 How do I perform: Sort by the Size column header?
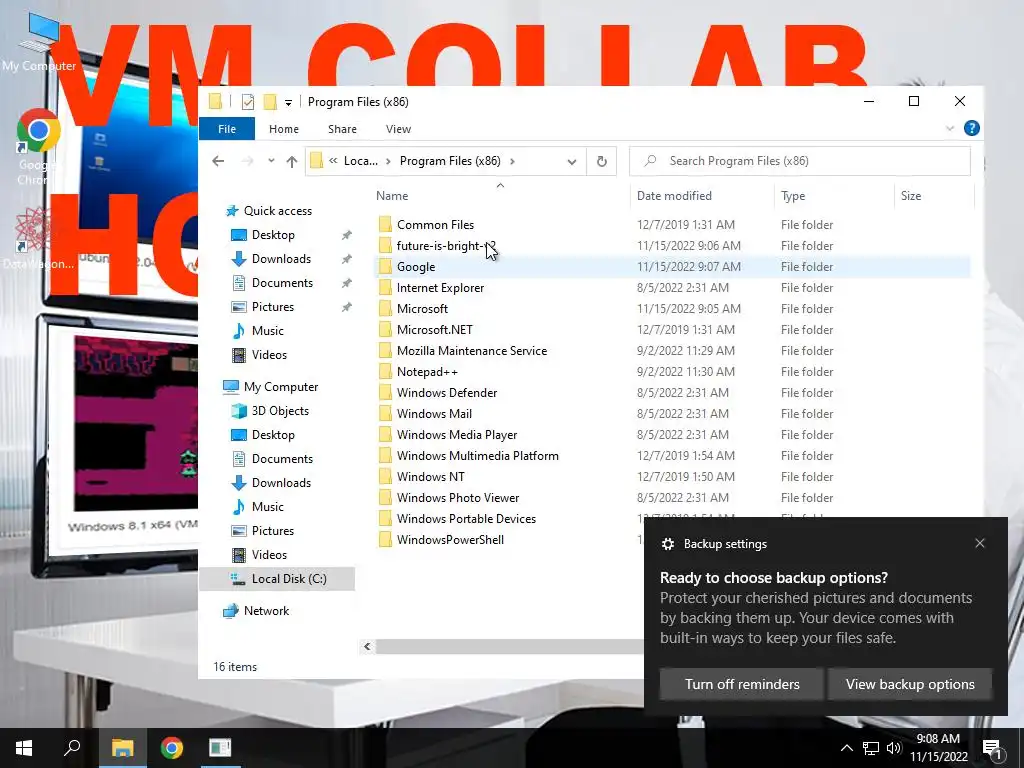pyautogui.click(x=910, y=196)
